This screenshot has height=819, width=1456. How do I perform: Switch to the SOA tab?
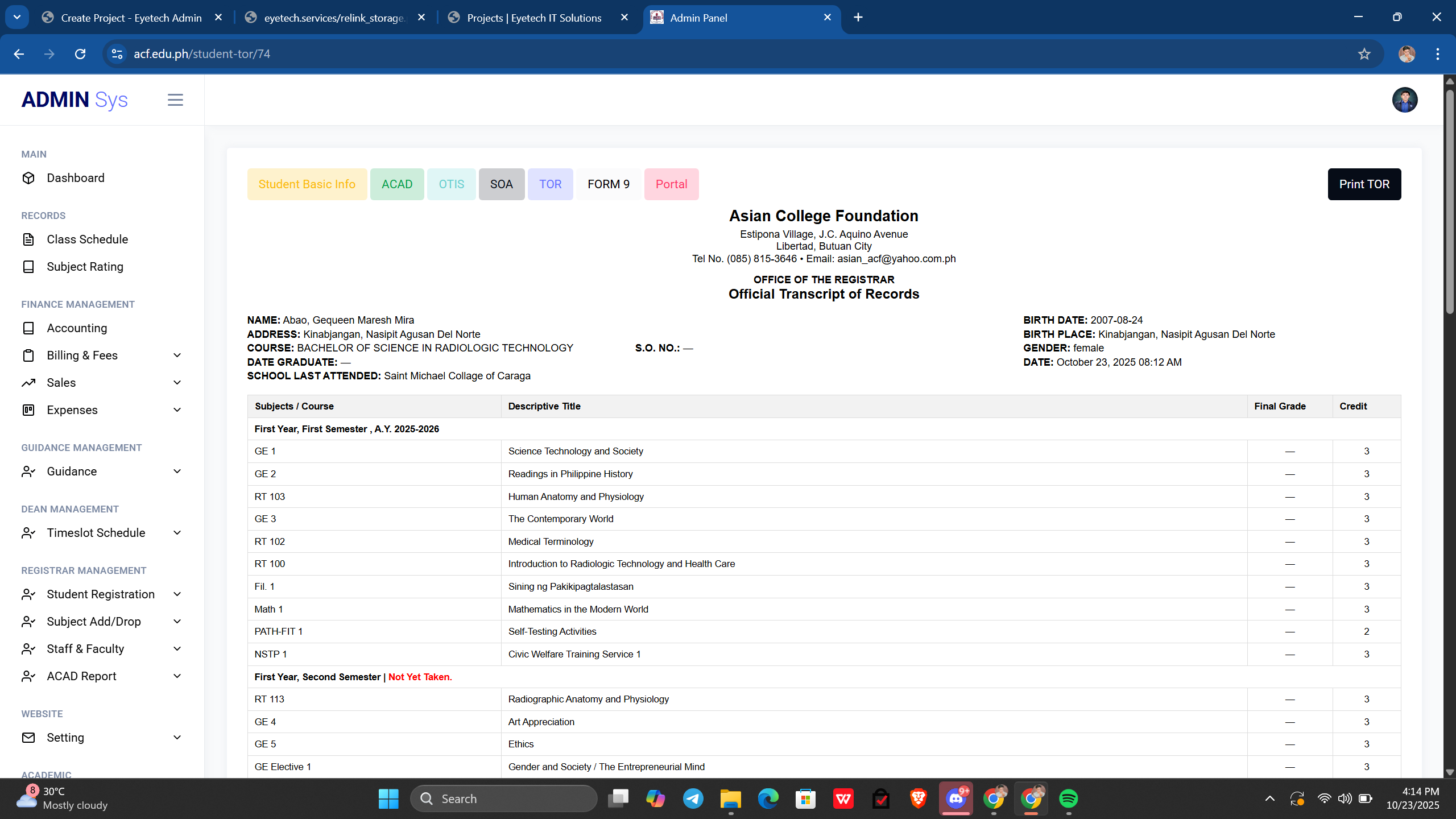tap(501, 184)
